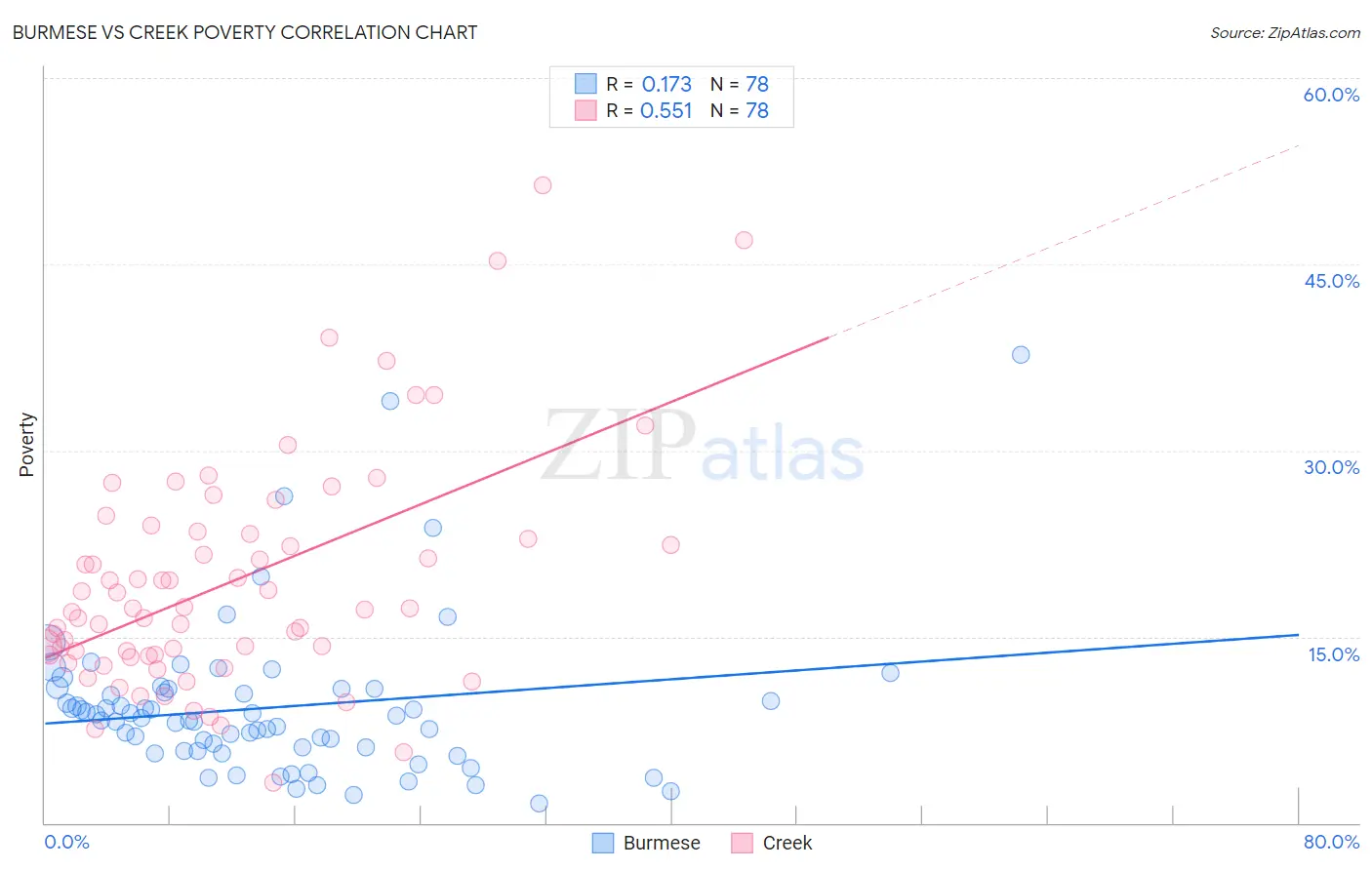This screenshot has height=870, width=1372.
Task: Click the blue swatch beside R = 0.173
Action: click(585, 84)
